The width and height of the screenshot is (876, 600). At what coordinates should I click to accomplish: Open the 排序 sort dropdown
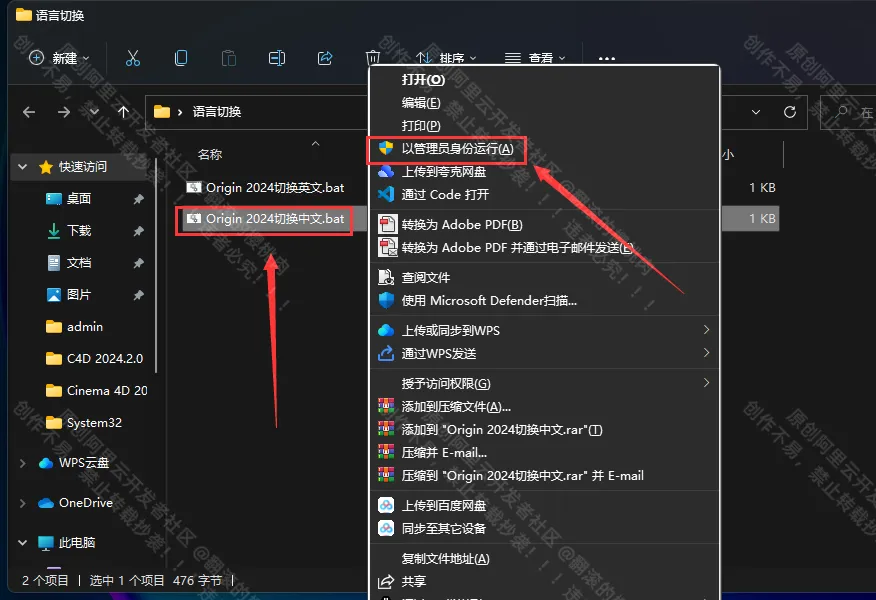click(446, 58)
